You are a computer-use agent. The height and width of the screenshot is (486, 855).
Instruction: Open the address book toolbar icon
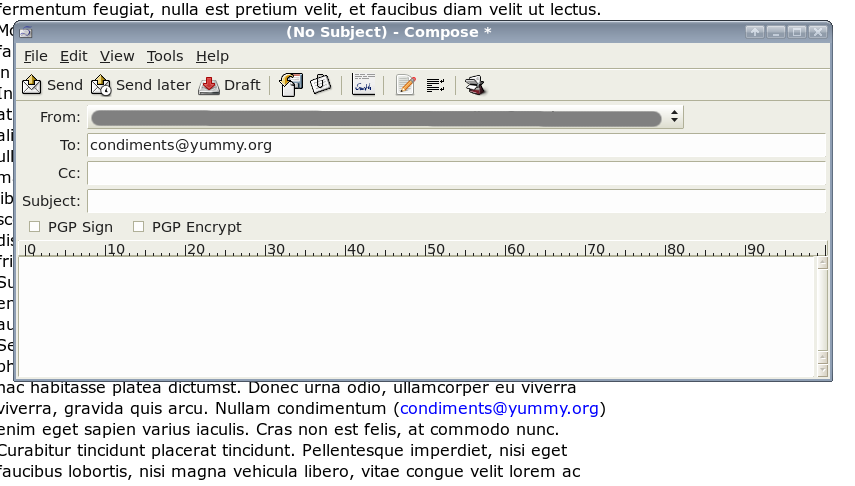[476, 85]
